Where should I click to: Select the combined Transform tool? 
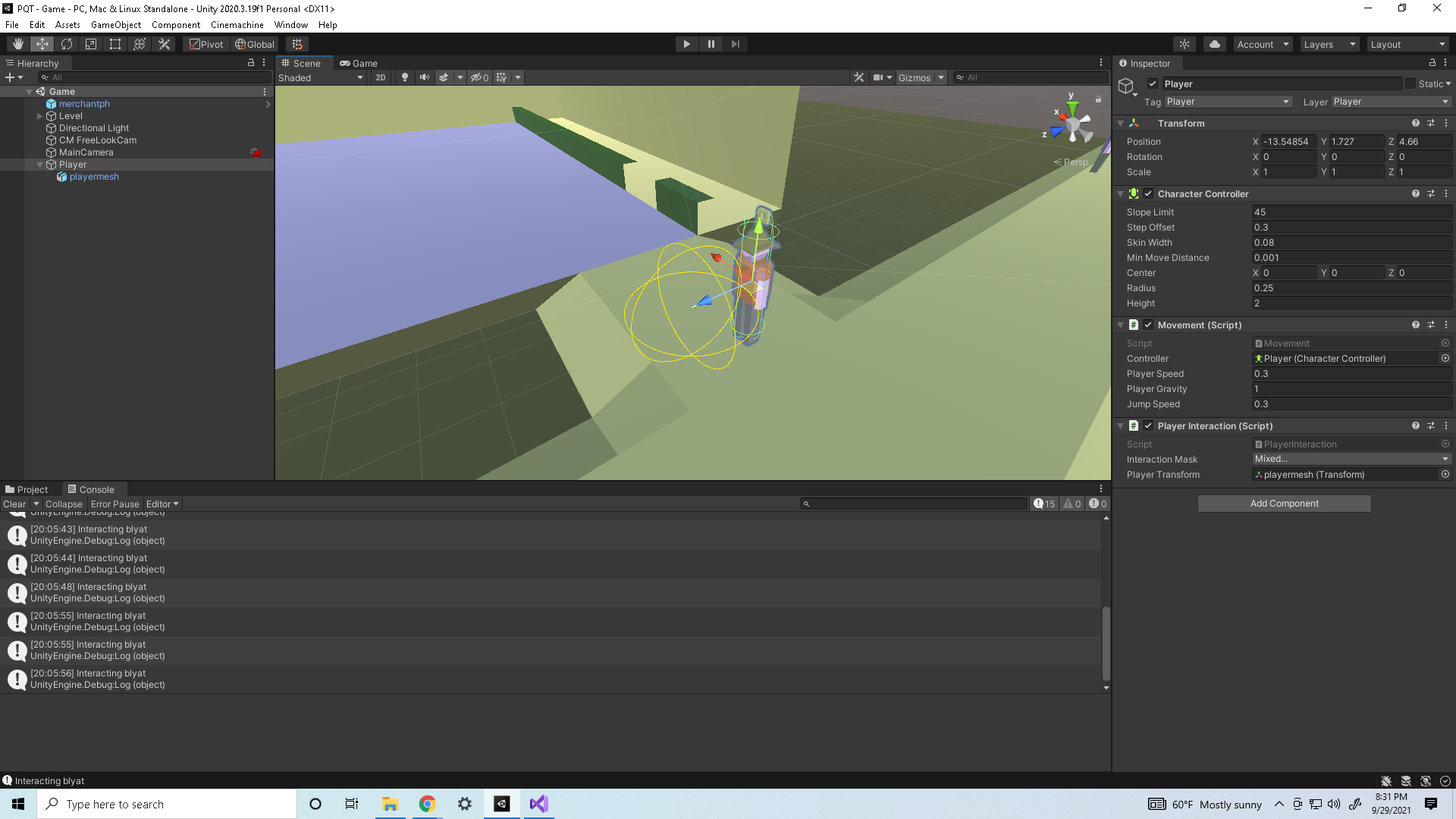(x=140, y=44)
